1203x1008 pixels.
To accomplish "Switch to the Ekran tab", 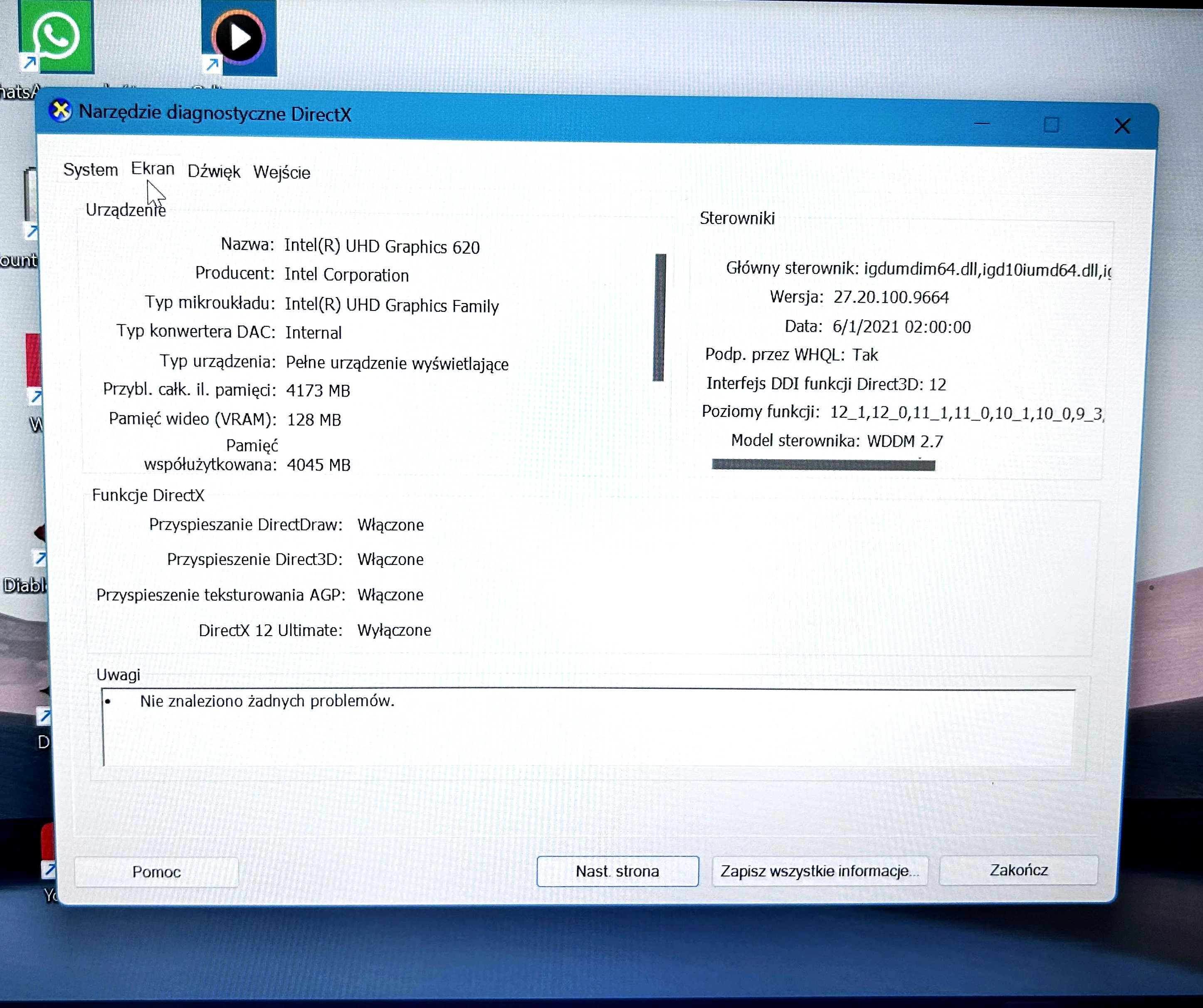I will tap(152, 168).
